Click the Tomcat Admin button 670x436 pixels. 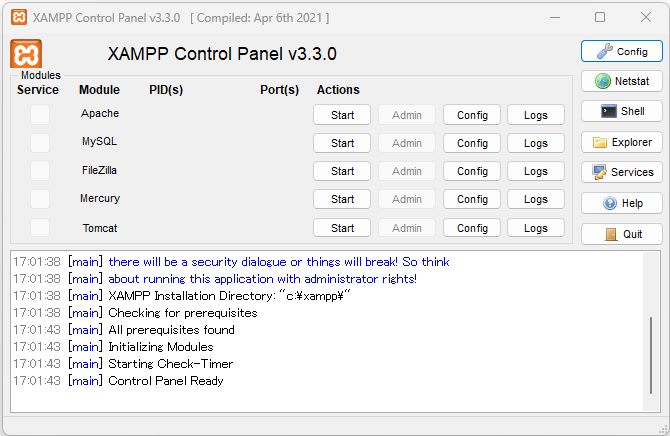(407, 228)
